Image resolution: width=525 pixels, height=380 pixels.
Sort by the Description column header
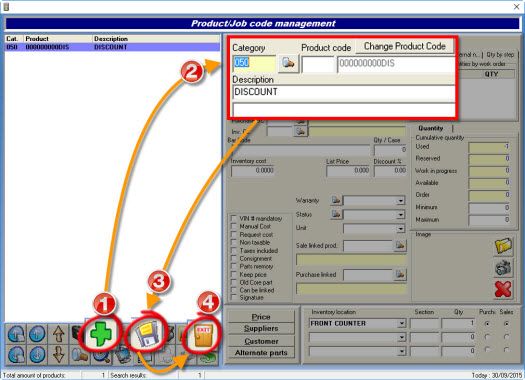[156, 39]
